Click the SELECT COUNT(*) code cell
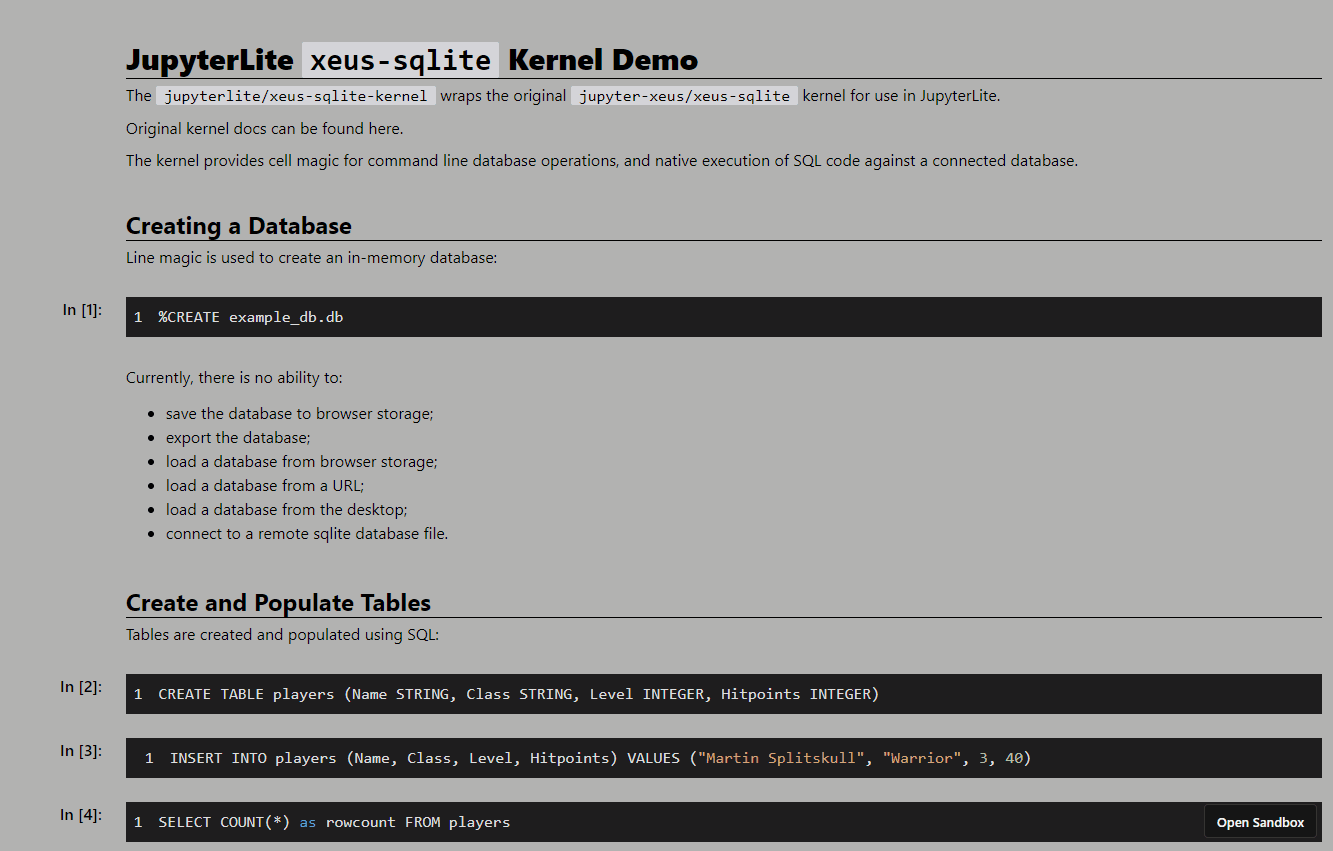Viewport: 1333px width, 851px height. (x=724, y=822)
